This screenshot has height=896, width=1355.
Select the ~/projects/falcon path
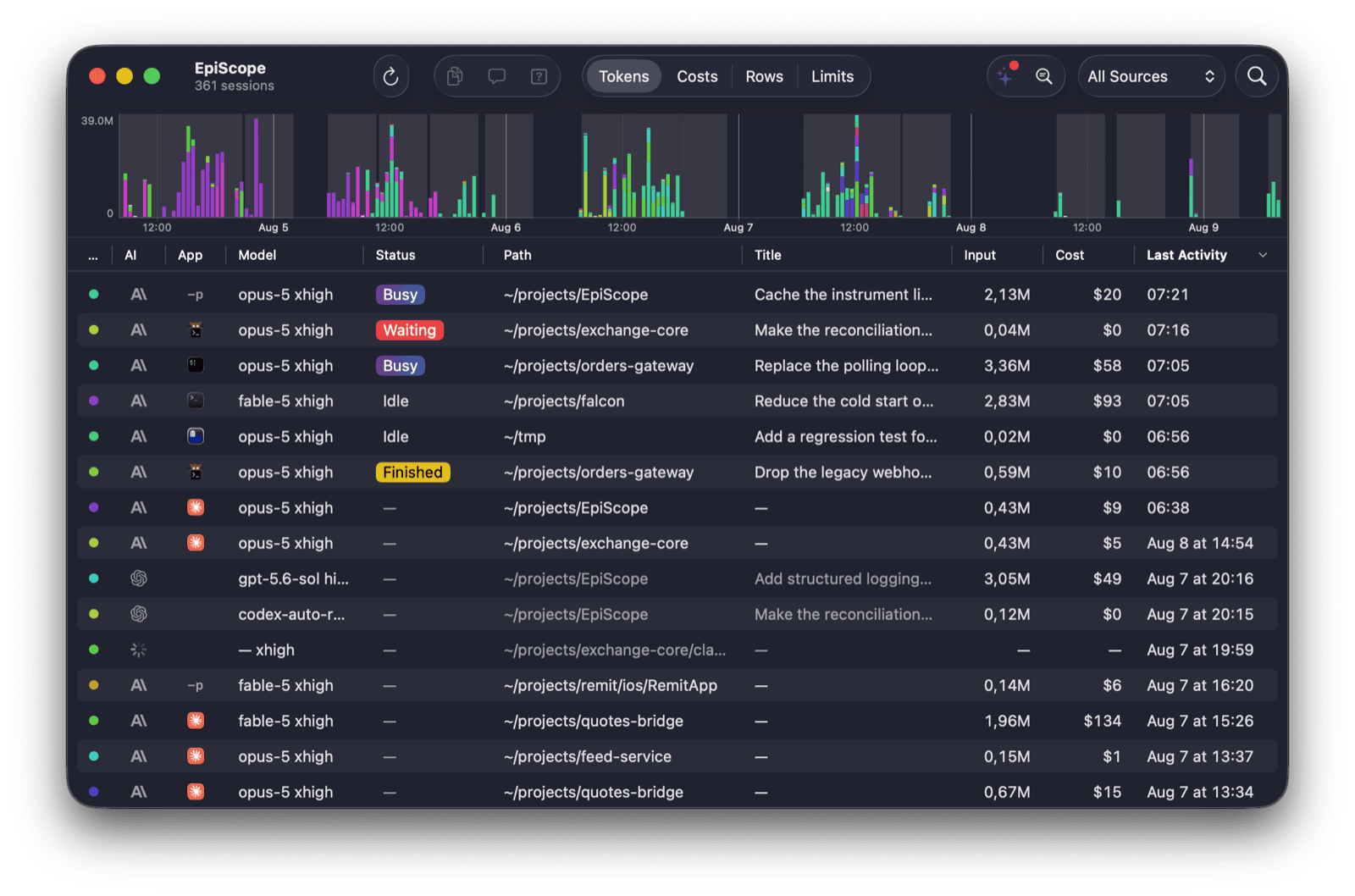pyautogui.click(x=564, y=401)
